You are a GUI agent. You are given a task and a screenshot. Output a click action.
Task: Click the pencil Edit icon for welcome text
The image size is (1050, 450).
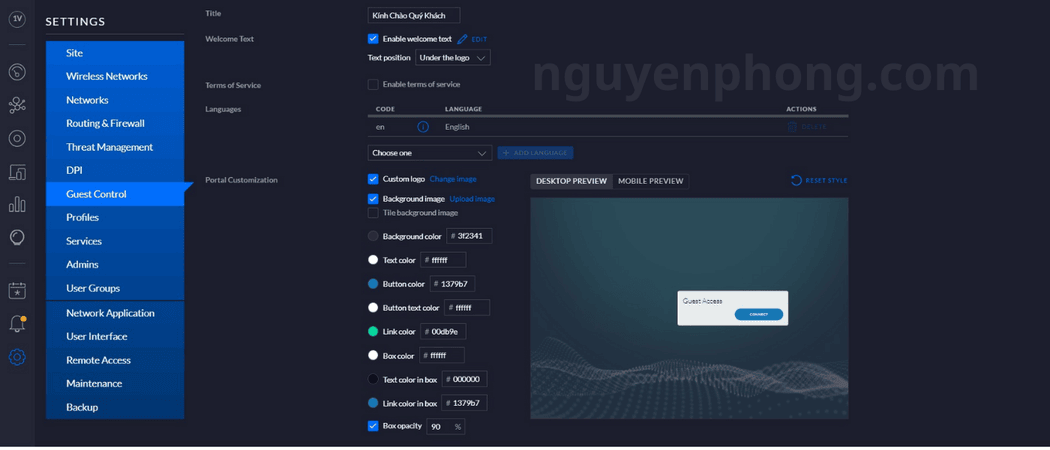pyautogui.click(x=463, y=39)
